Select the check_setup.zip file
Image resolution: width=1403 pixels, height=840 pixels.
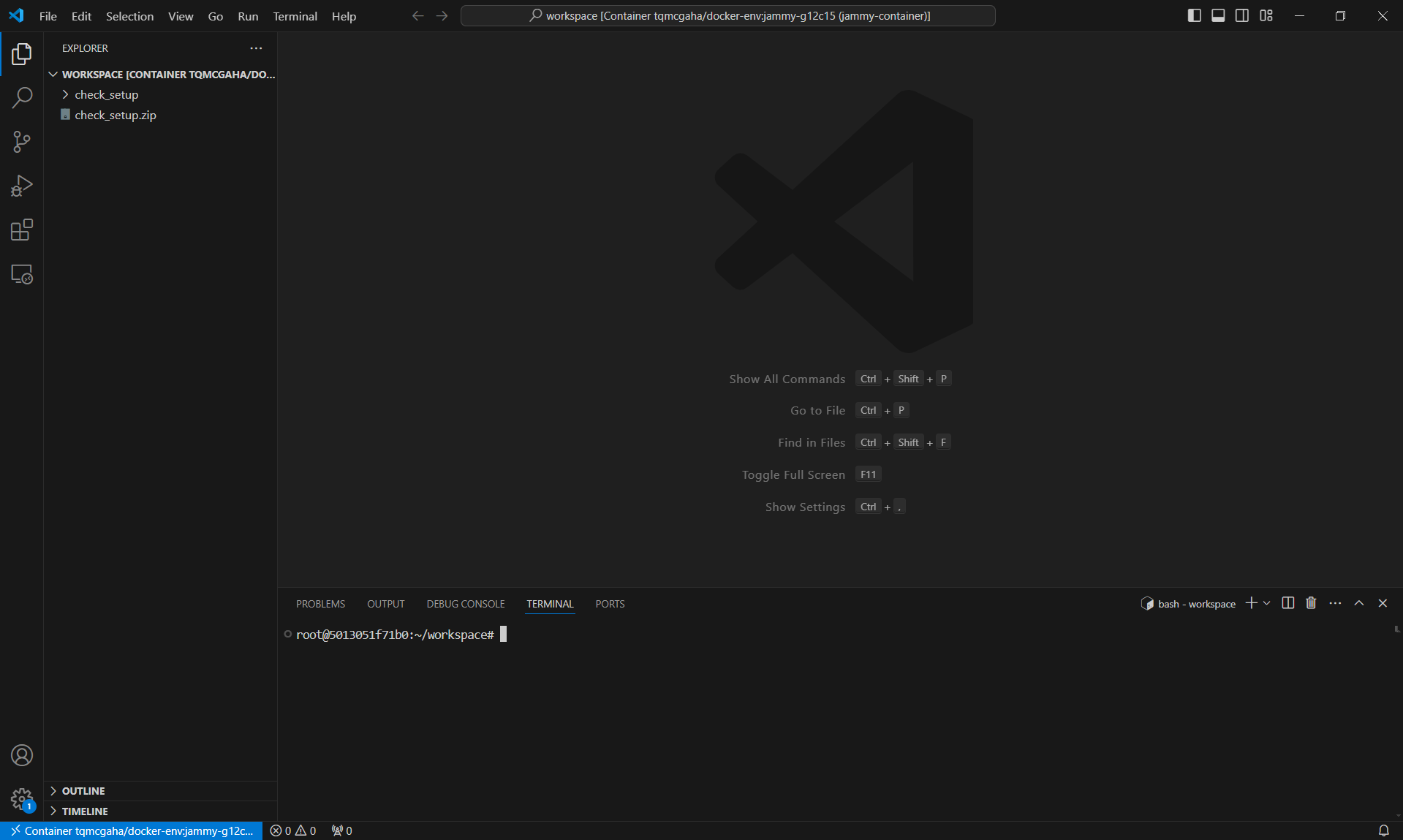click(161, 115)
